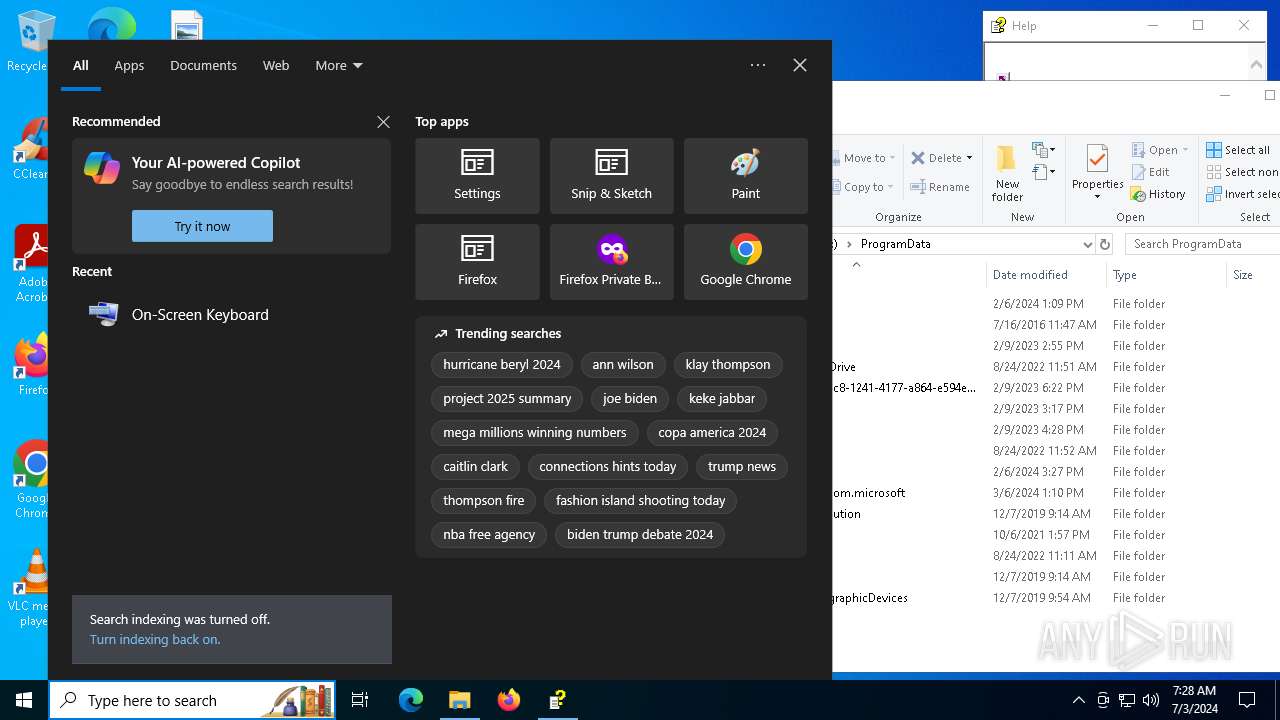The width and height of the screenshot is (1280, 720).
Task: Search trending biden trump debate 2024
Action: tap(640, 535)
